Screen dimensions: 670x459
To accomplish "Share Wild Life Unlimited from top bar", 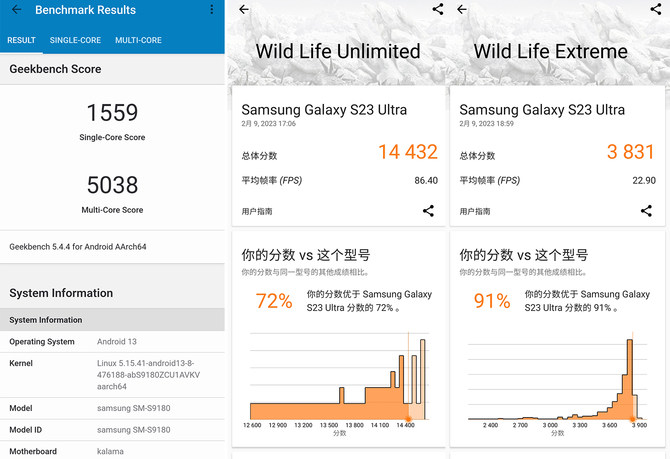I will click(x=438, y=9).
